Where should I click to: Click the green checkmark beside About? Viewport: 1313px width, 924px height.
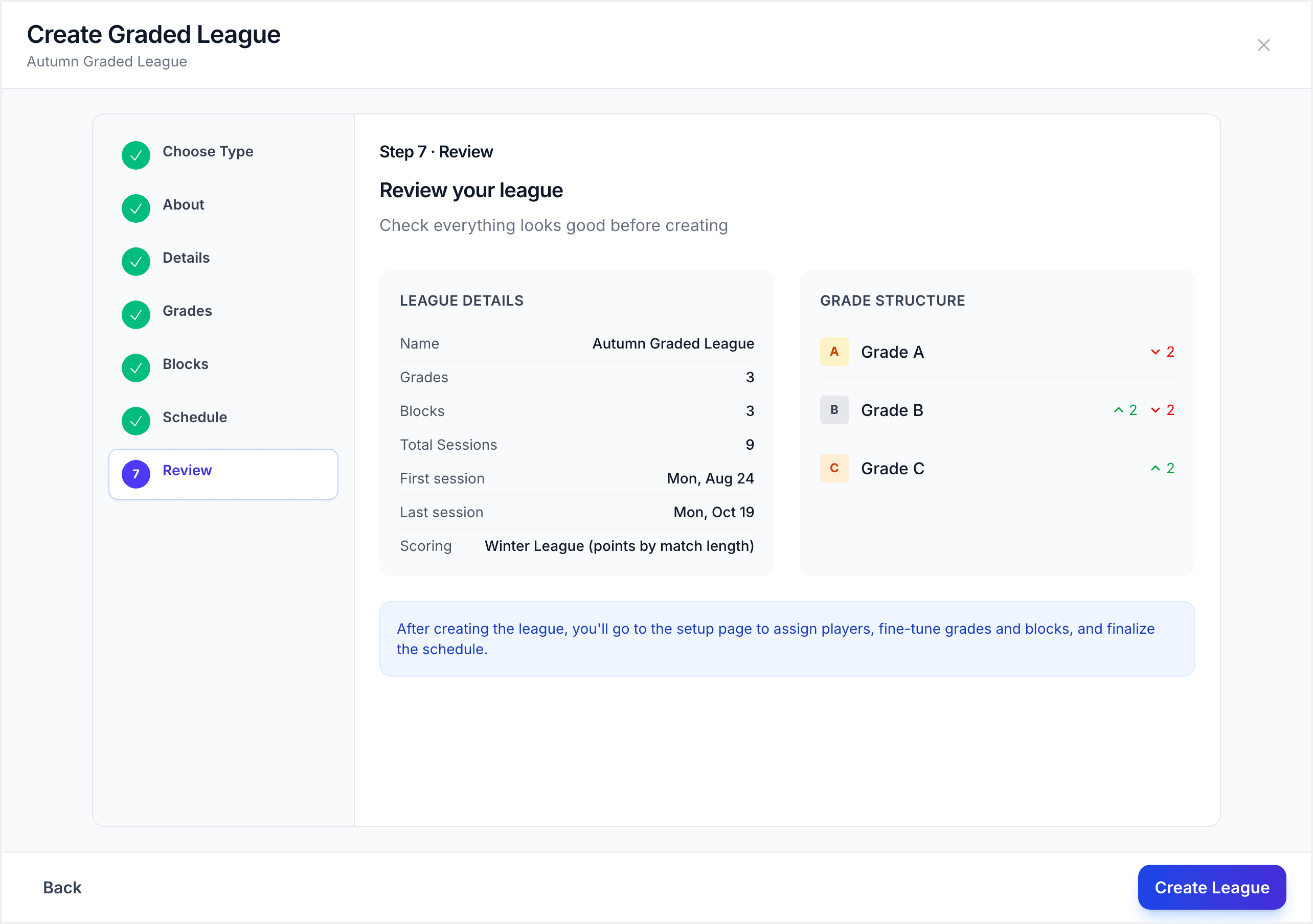coord(135,208)
